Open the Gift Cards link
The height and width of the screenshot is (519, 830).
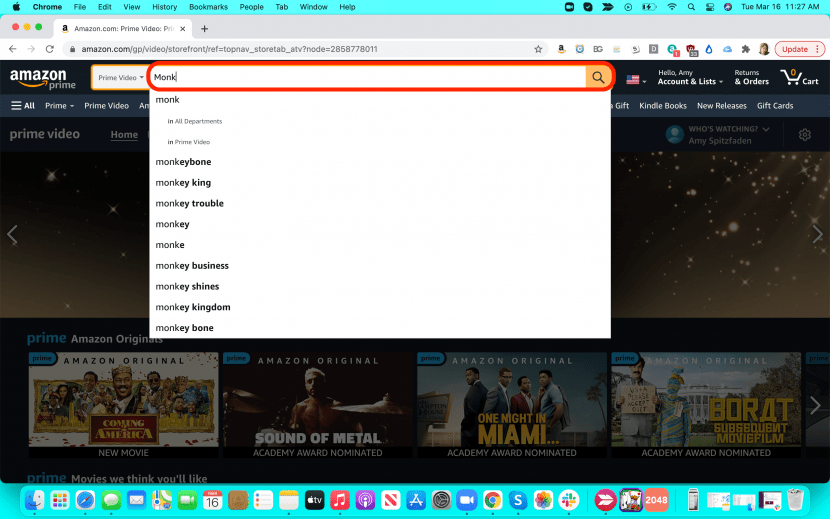coord(775,106)
